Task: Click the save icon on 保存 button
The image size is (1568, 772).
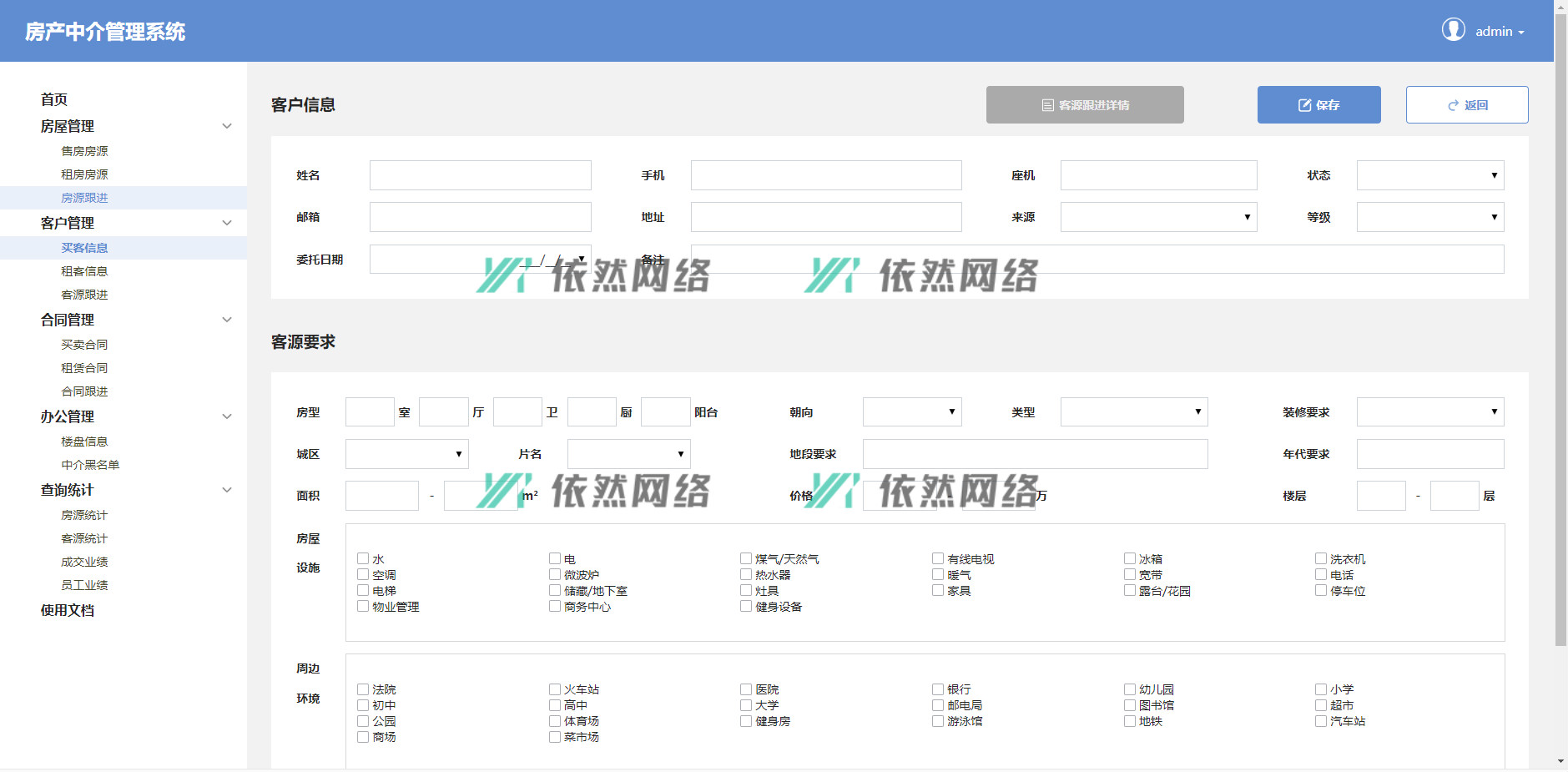Action: (1304, 105)
